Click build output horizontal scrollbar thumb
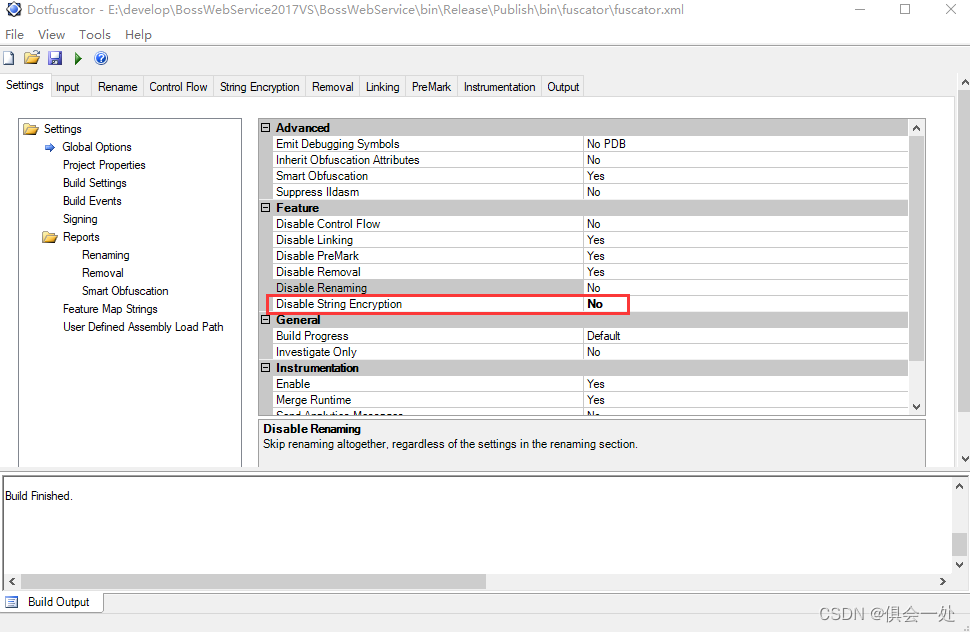This screenshot has height=632, width=970. pyautogui.click(x=254, y=581)
